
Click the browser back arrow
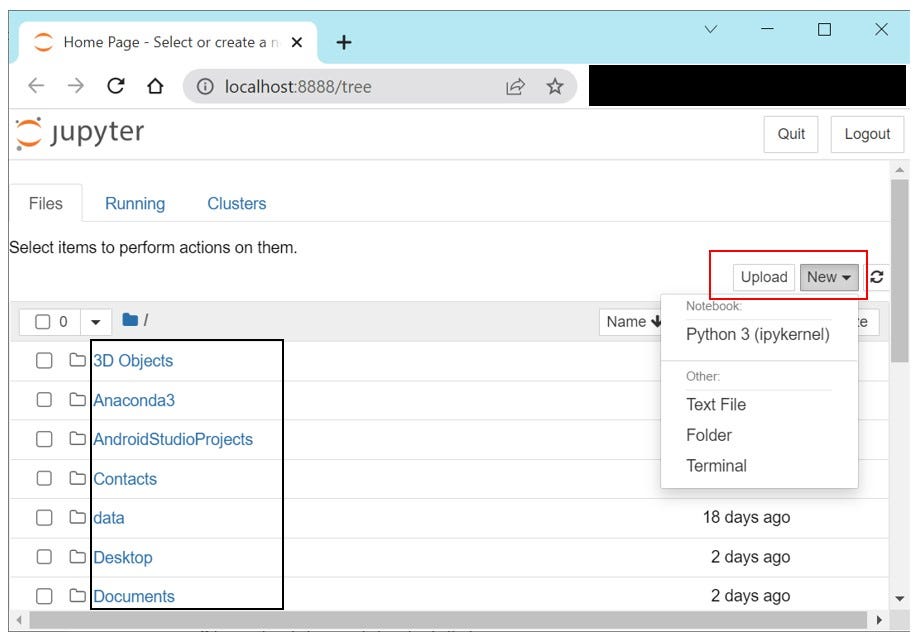(36, 86)
